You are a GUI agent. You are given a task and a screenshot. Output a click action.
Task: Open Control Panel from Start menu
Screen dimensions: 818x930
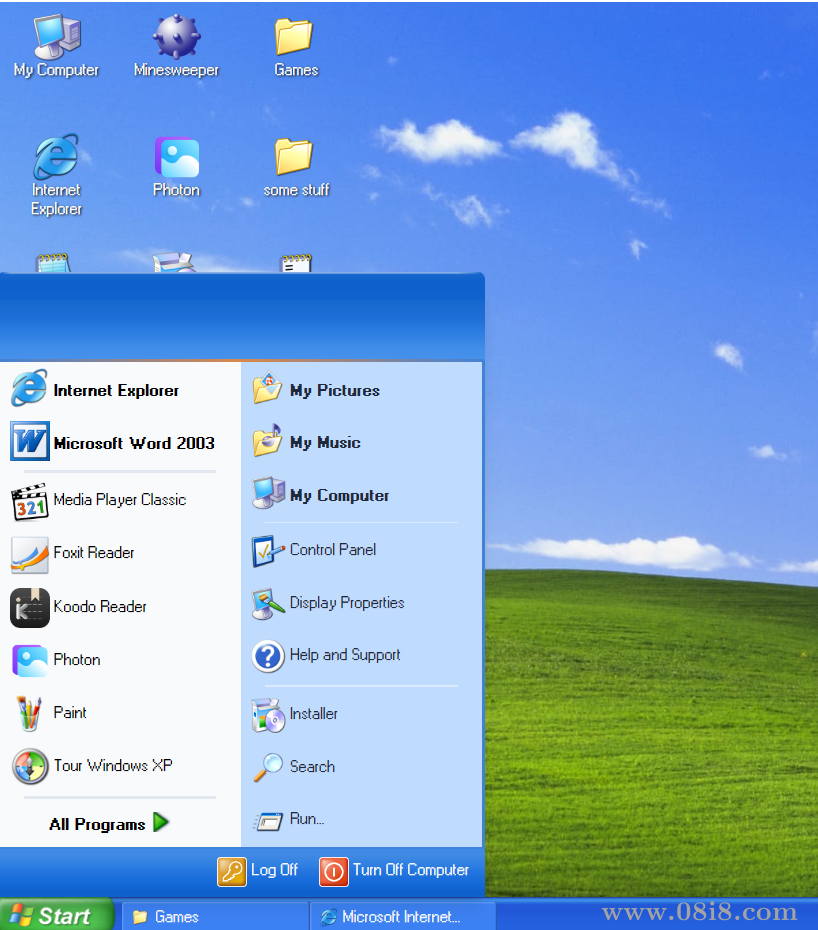332,550
